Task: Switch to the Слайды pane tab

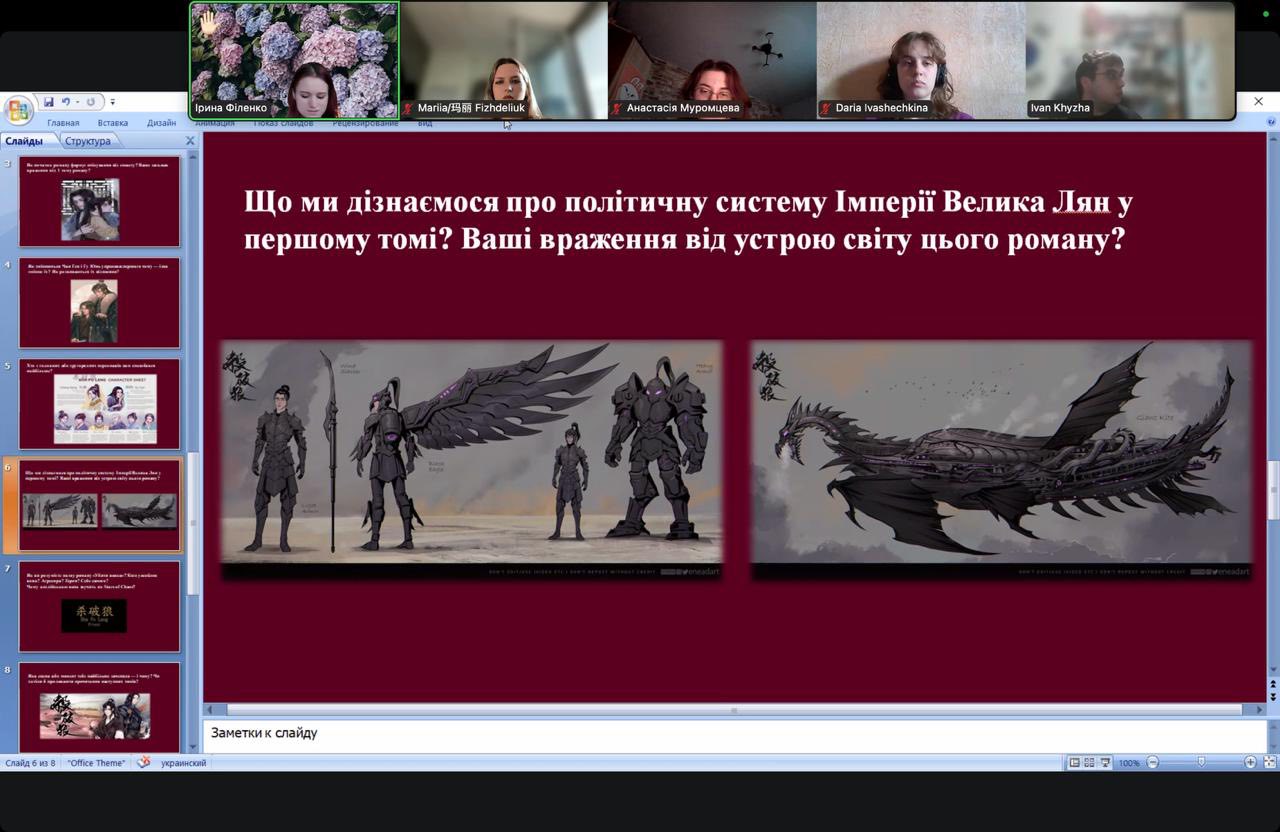Action: click(x=24, y=141)
